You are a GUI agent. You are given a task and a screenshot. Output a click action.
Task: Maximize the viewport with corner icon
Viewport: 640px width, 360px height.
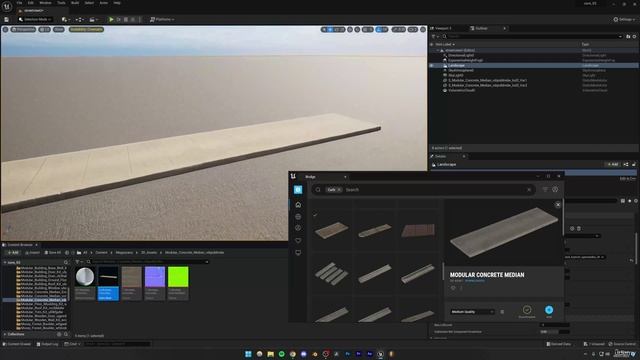[423, 29]
